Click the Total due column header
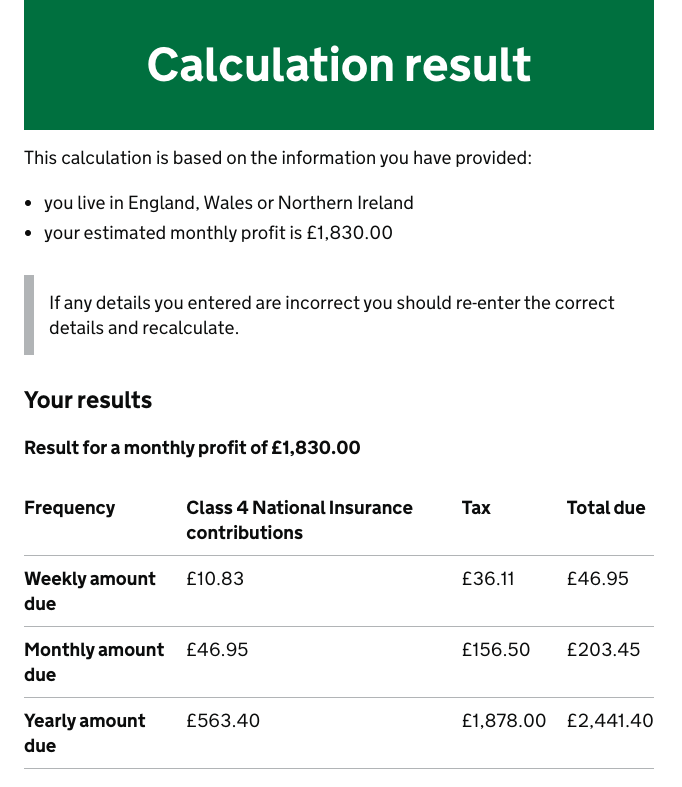The width and height of the screenshot is (682, 787). [606, 508]
